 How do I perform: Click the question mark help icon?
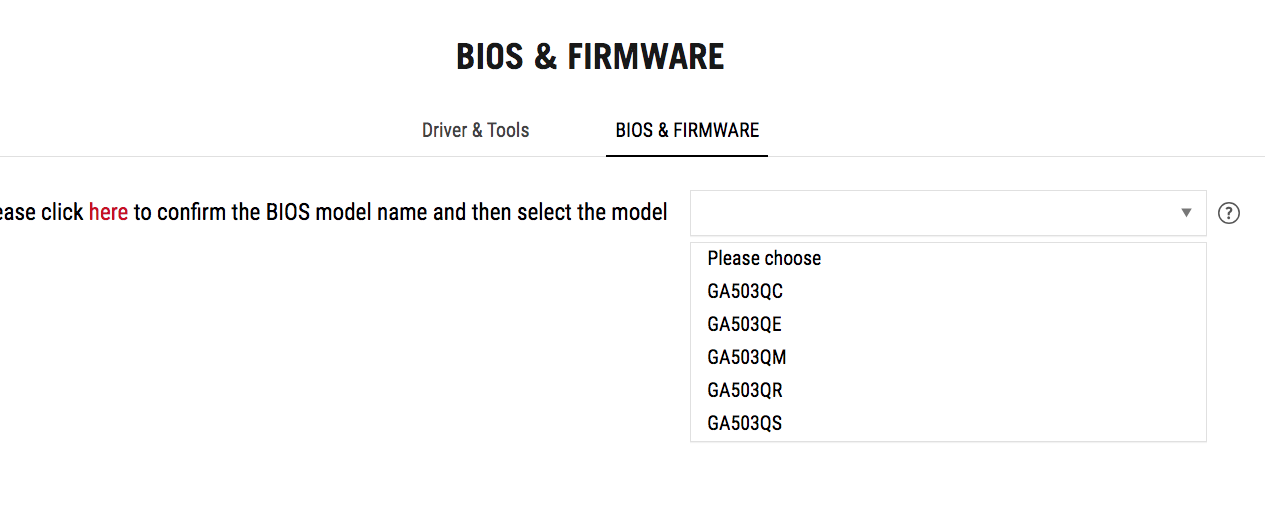[1229, 213]
